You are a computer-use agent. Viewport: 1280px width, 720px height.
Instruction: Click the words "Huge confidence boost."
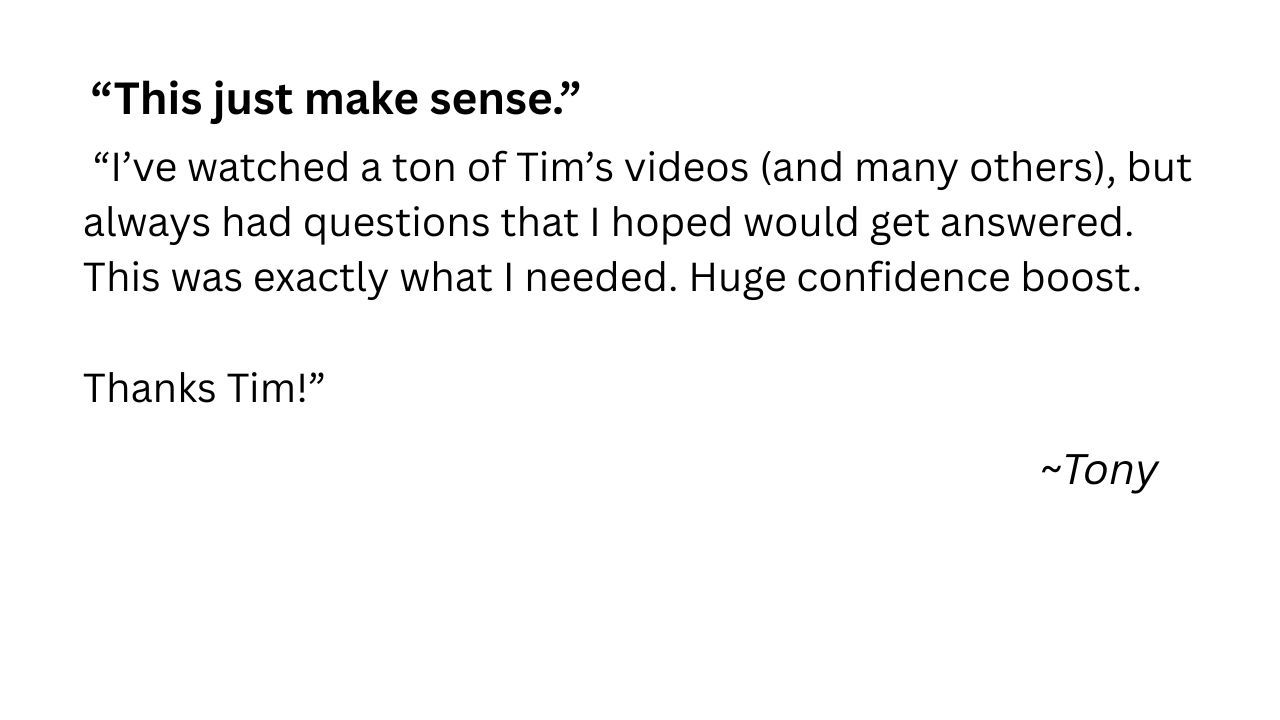click(914, 278)
